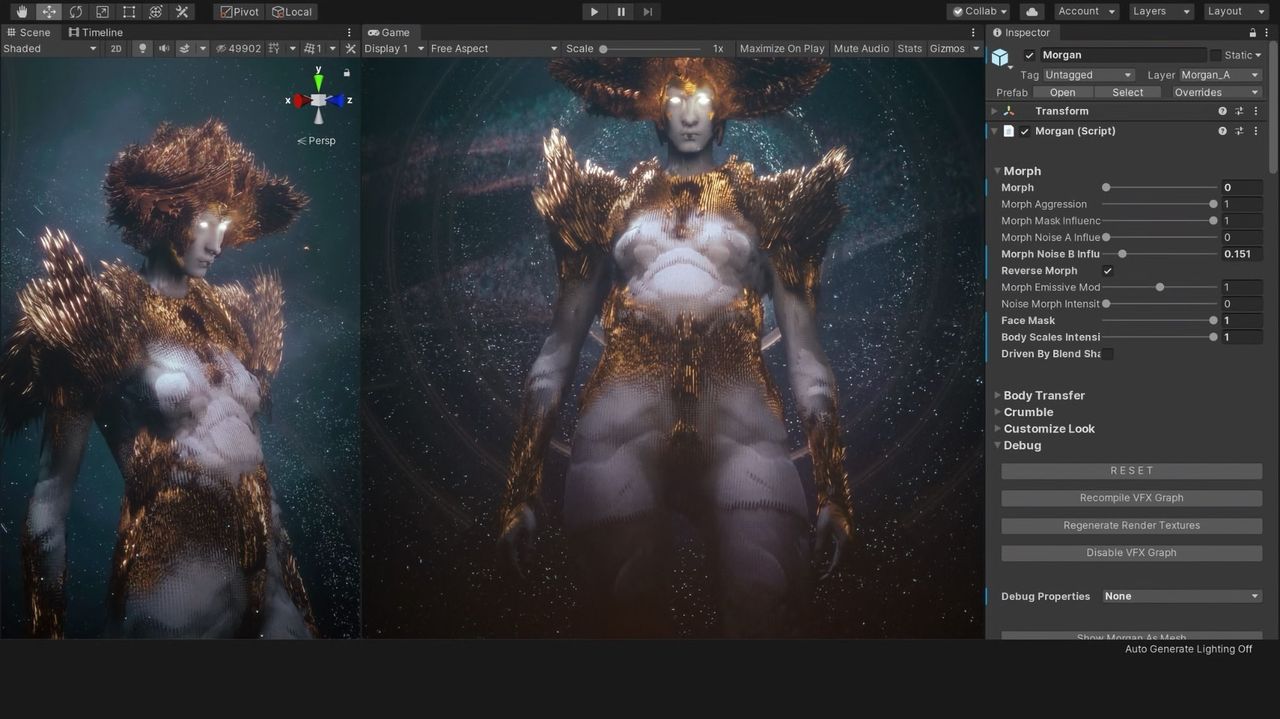Click the Recompile VFX Graph button

pyautogui.click(x=1130, y=497)
